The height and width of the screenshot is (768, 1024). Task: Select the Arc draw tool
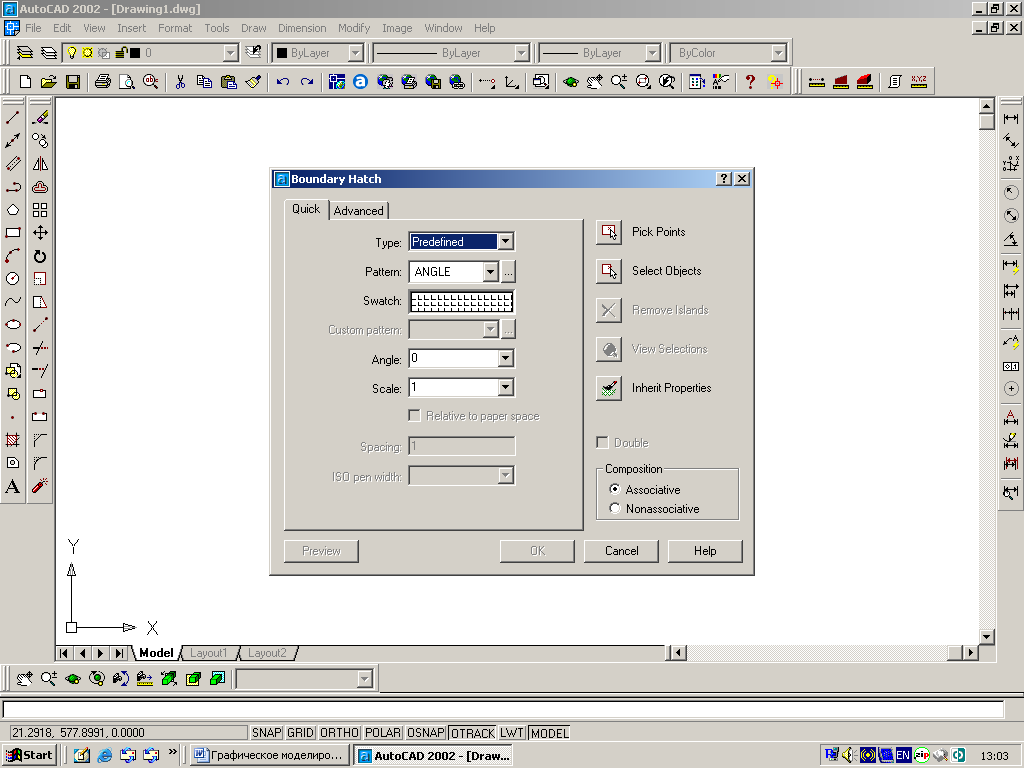12,255
